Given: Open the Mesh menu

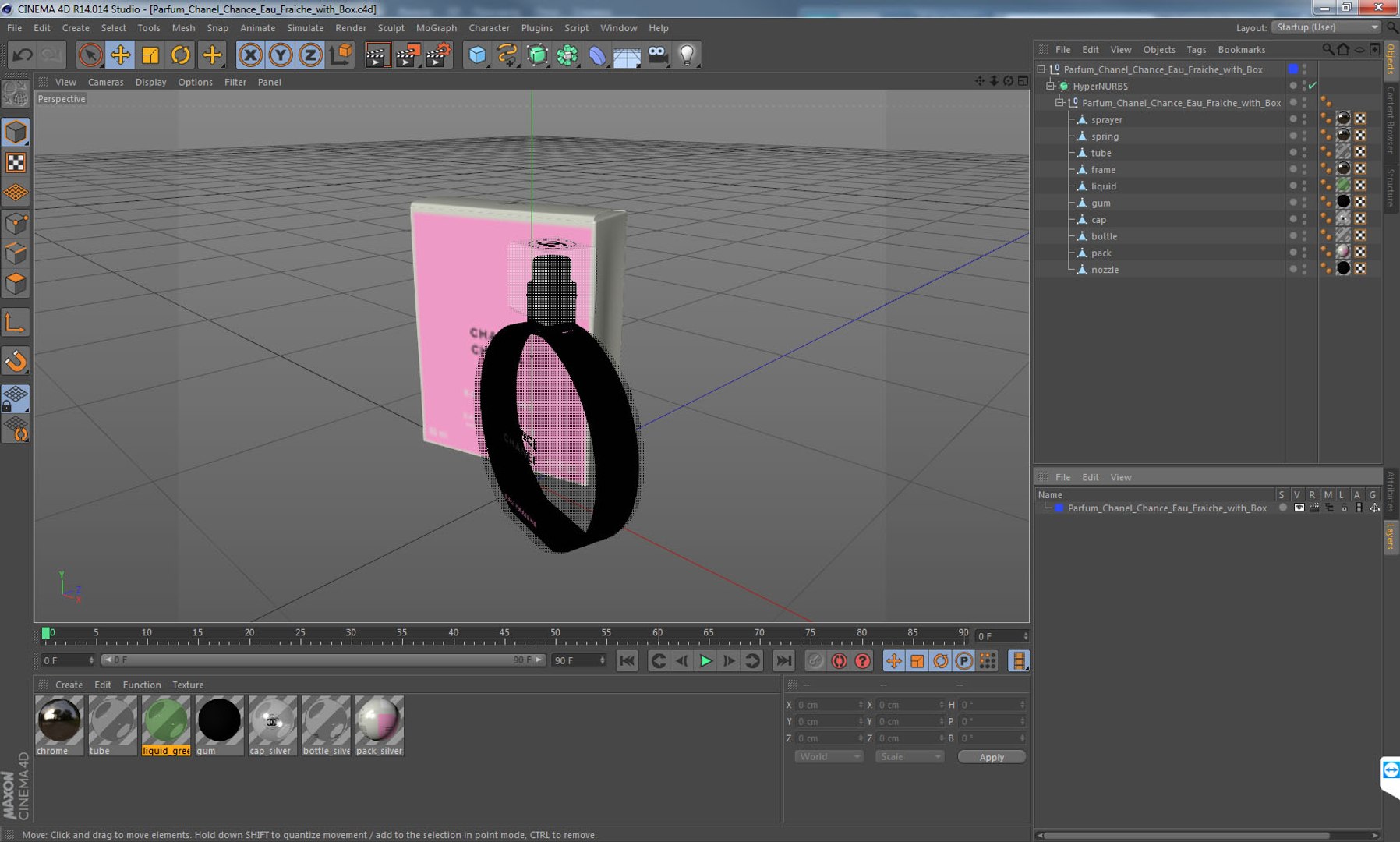Looking at the screenshot, I should tap(183, 27).
